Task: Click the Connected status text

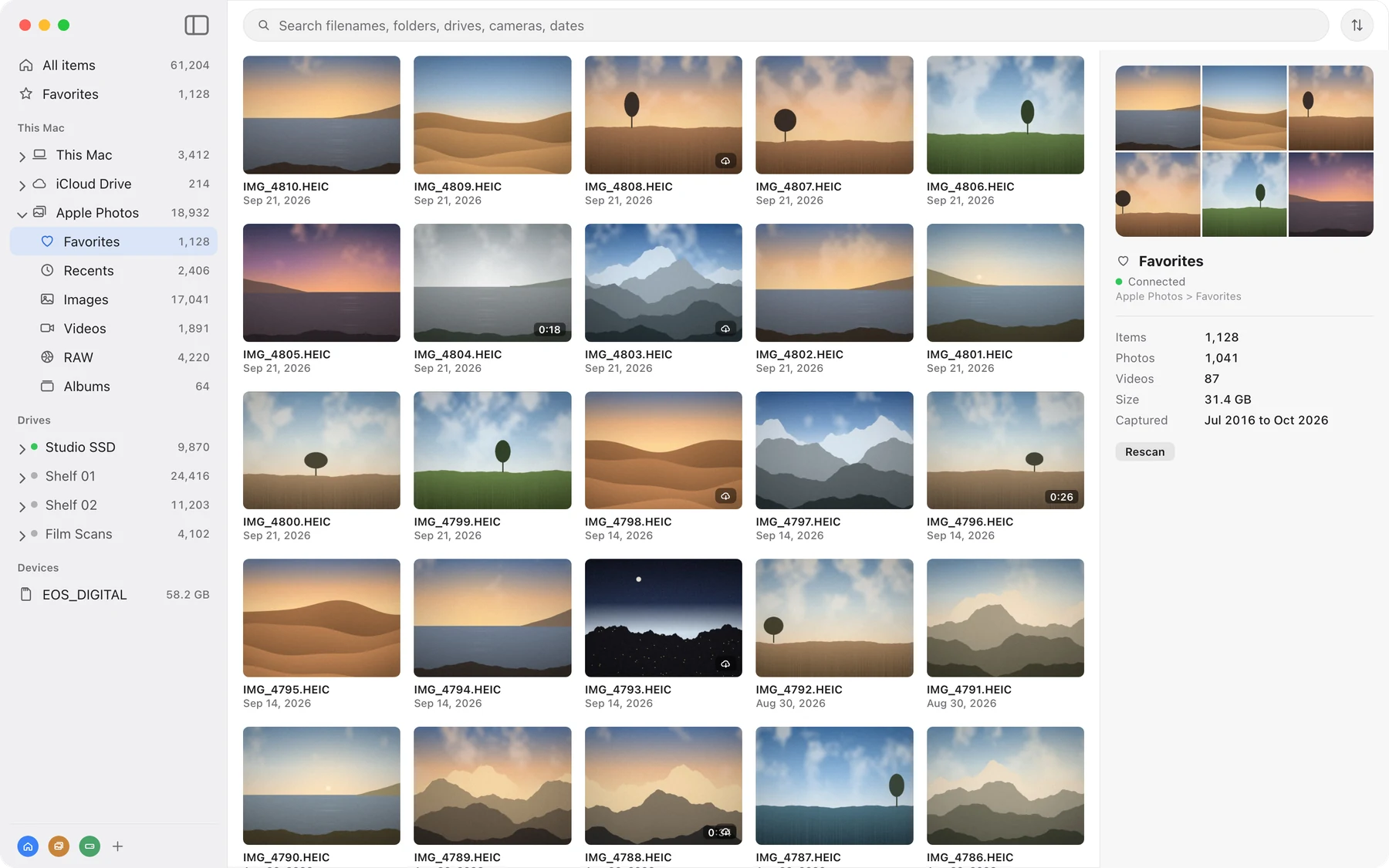Action: click(x=1156, y=282)
